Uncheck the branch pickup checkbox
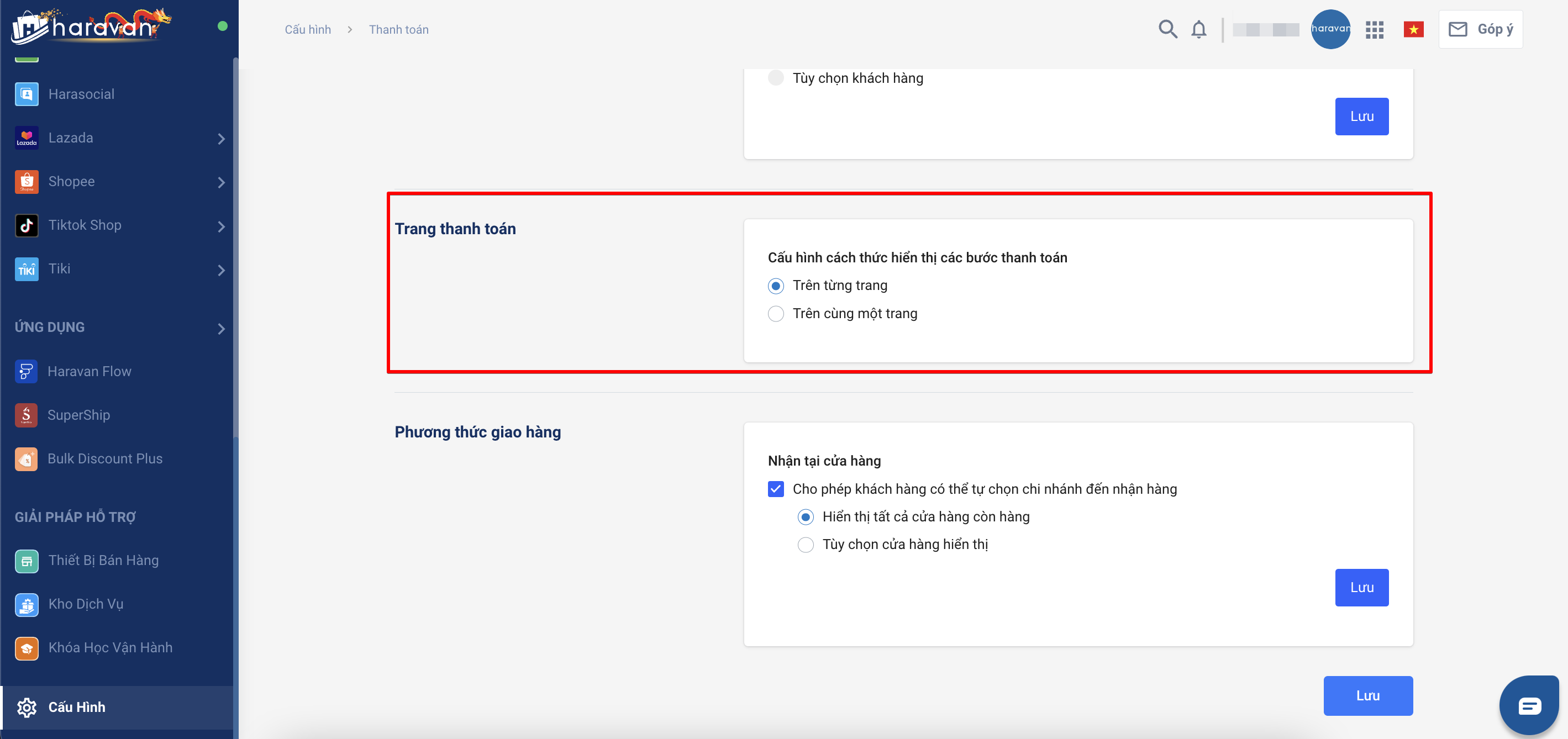The width and height of the screenshot is (1568, 739). 776,489
